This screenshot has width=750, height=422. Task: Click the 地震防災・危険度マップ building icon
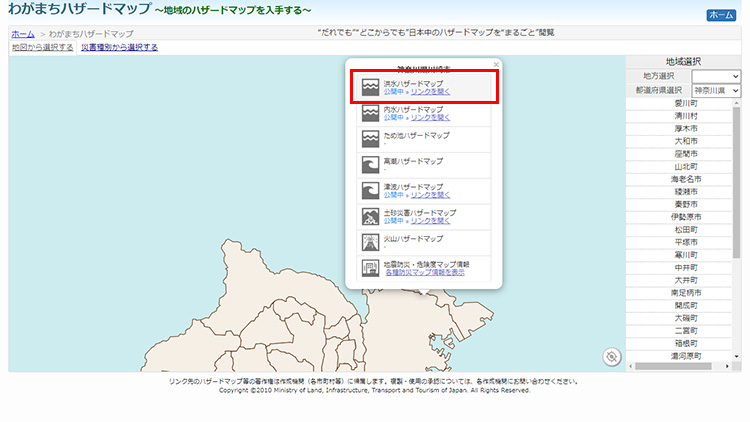click(370, 268)
